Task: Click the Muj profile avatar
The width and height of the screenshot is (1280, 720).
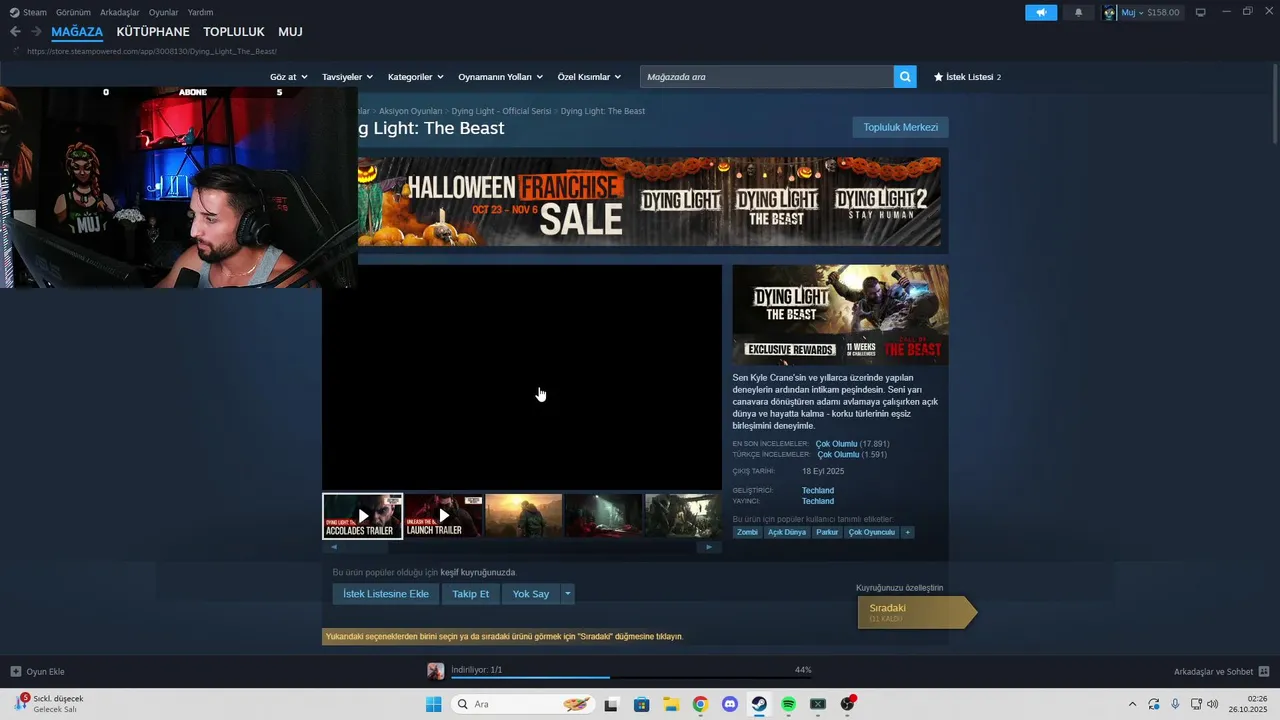Action: 1110,13
